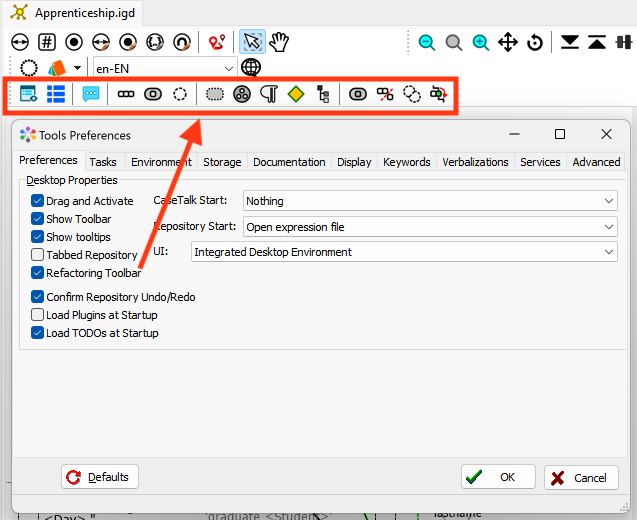This screenshot has width=637, height=520.
Task: Switch to the Verbalizations tab
Action: [x=475, y=162]
